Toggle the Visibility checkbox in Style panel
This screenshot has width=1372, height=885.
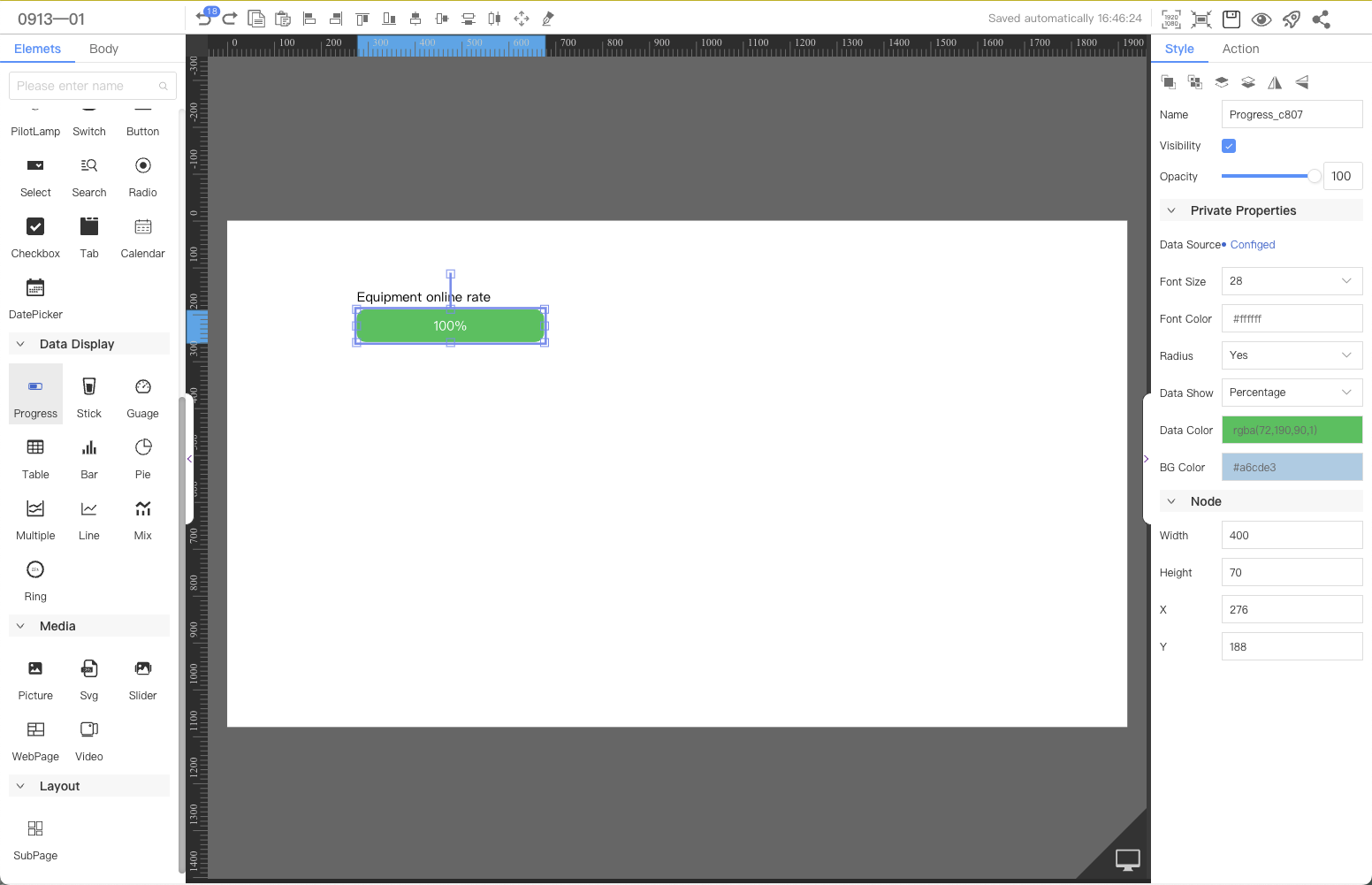point(1228,145)
